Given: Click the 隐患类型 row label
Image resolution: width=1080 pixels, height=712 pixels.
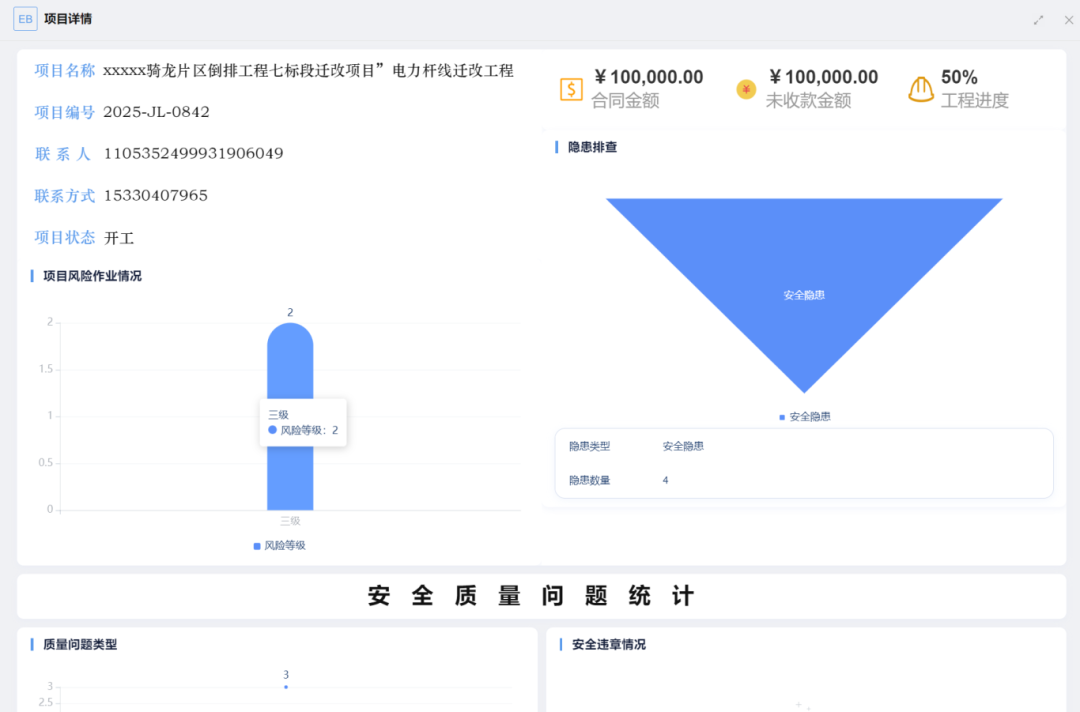Looking at the screenshot, I should click(x=590, y=446).
